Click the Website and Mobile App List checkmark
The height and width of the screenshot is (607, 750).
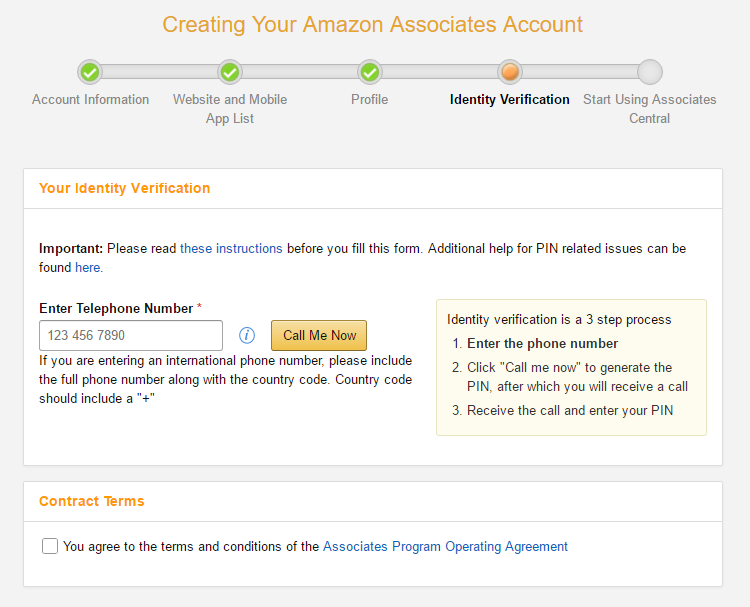tap(230, 72)
